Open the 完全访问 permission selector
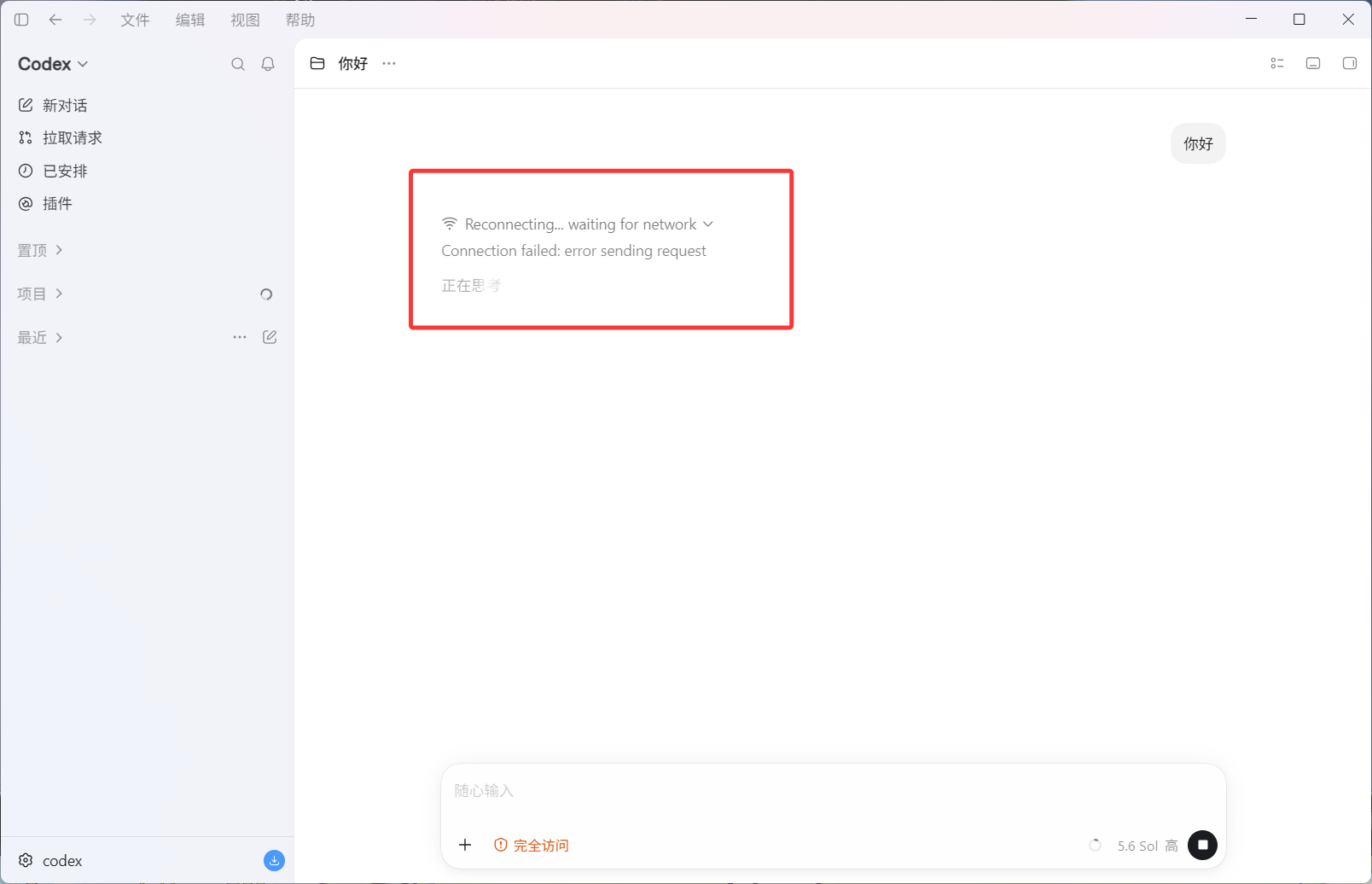This screenshot has width=1372, height=884. pos(532,845)
